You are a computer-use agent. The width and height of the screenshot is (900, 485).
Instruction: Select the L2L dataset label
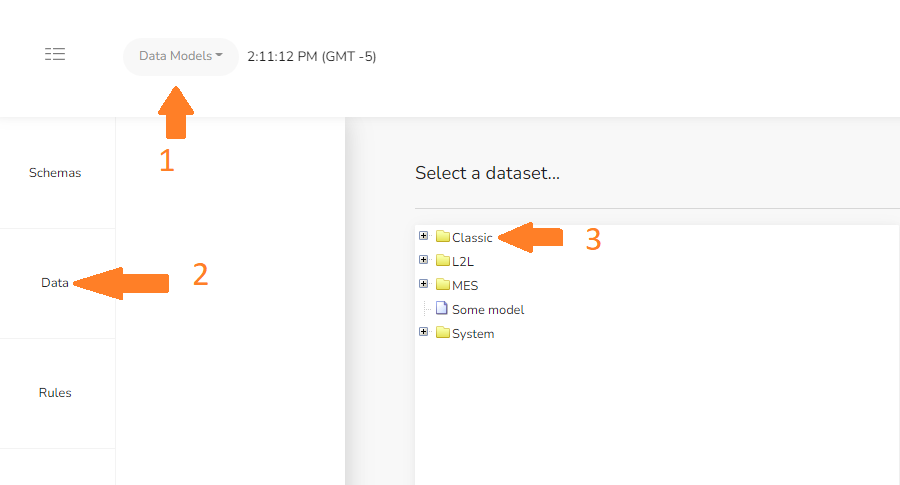pyautogui.click(x=463, y=262)
